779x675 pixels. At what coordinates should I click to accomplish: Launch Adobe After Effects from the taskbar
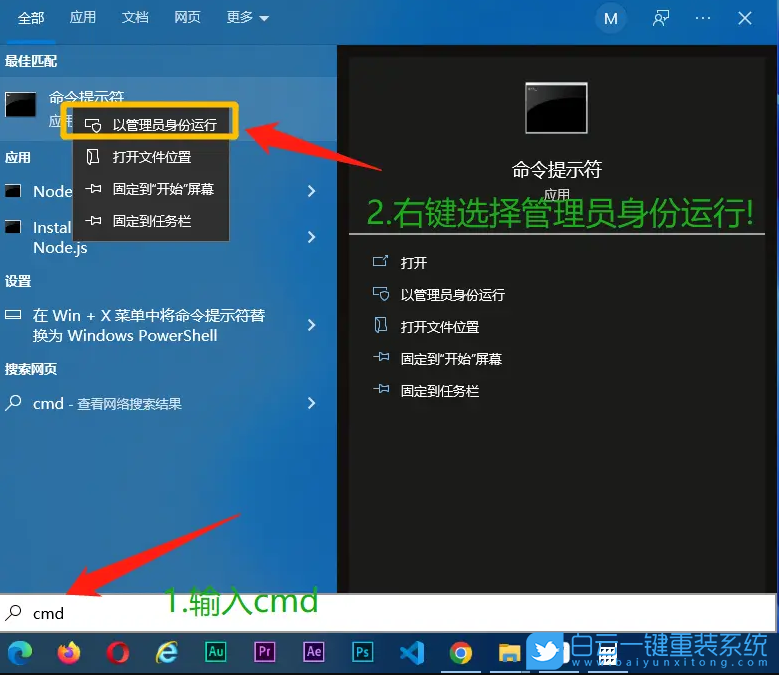[314, 652]
